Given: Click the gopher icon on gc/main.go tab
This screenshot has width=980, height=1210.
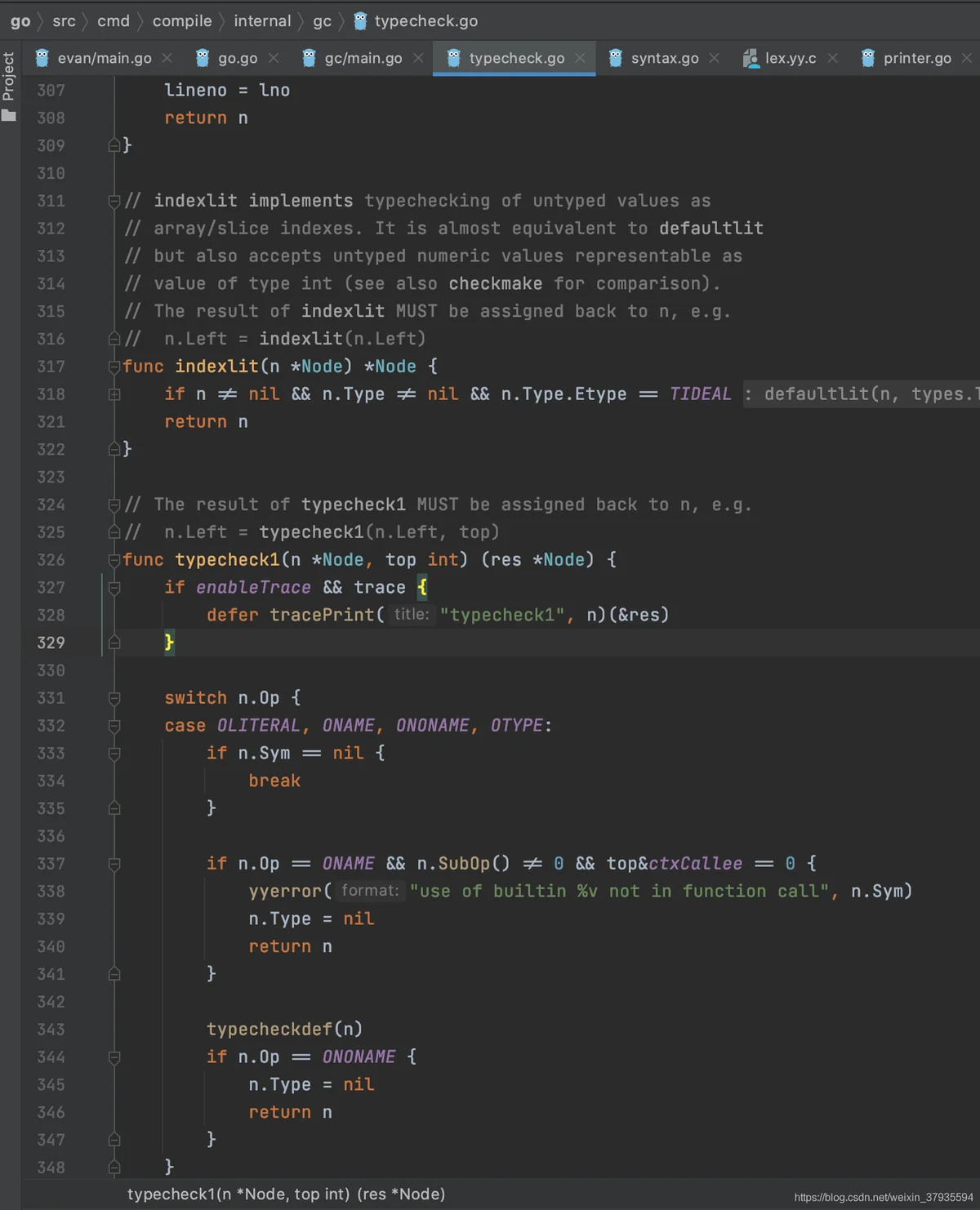Looking at the screenshot, I should (309, 57).
